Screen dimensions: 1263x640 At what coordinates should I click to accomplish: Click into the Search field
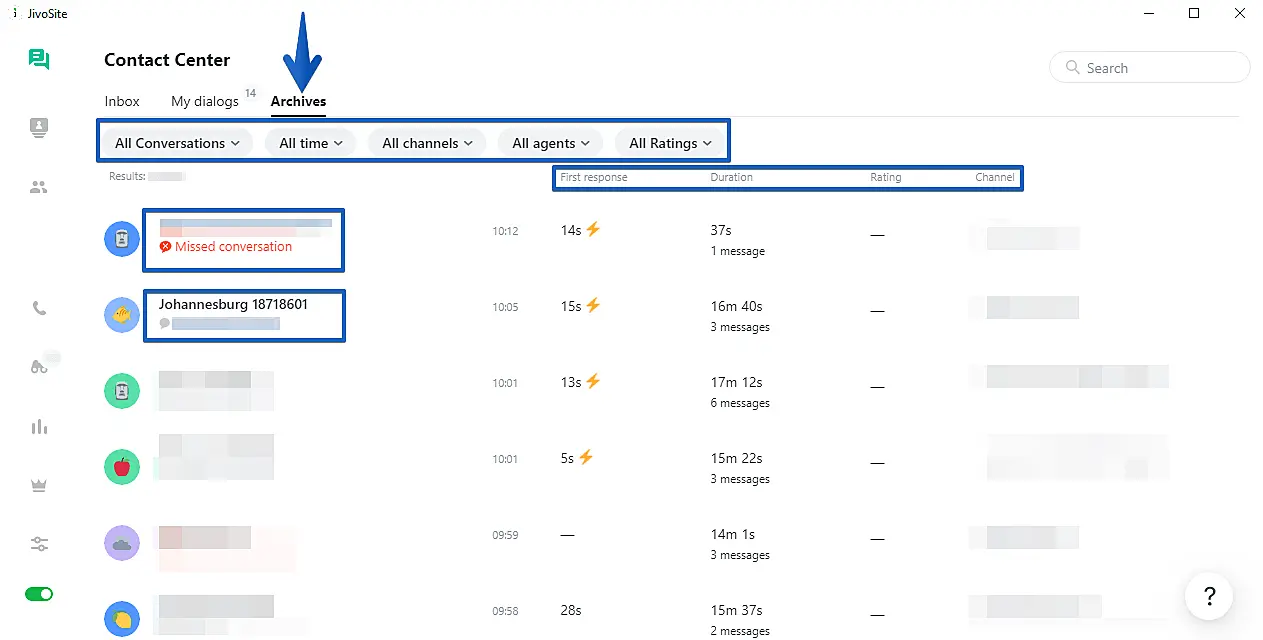tap(1150, 68)
